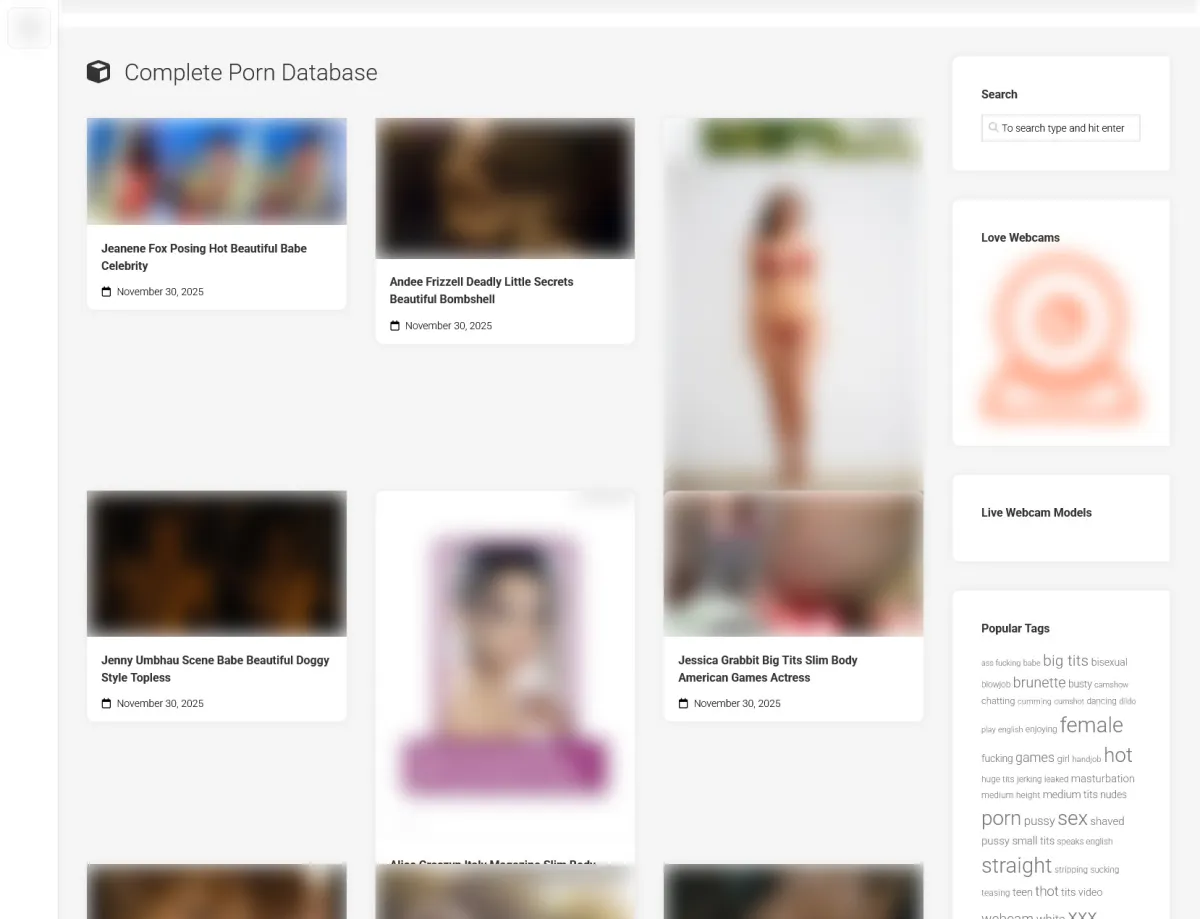Viewport: 1200px width, 919px height.
Task: Click the calendar icon under the Jeanene Fox post
Action: (x=106, y=292)
